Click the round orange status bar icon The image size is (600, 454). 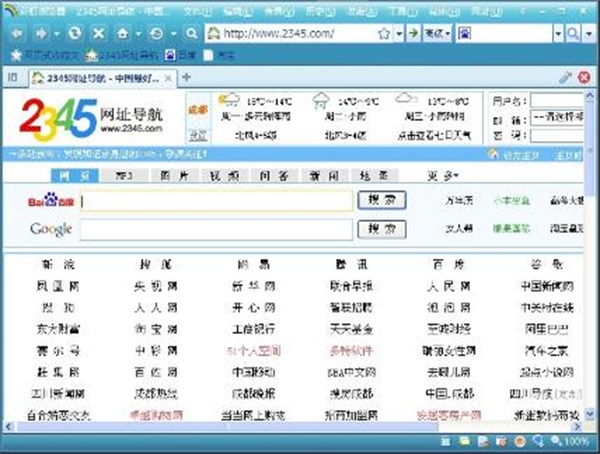coord(520,442)
